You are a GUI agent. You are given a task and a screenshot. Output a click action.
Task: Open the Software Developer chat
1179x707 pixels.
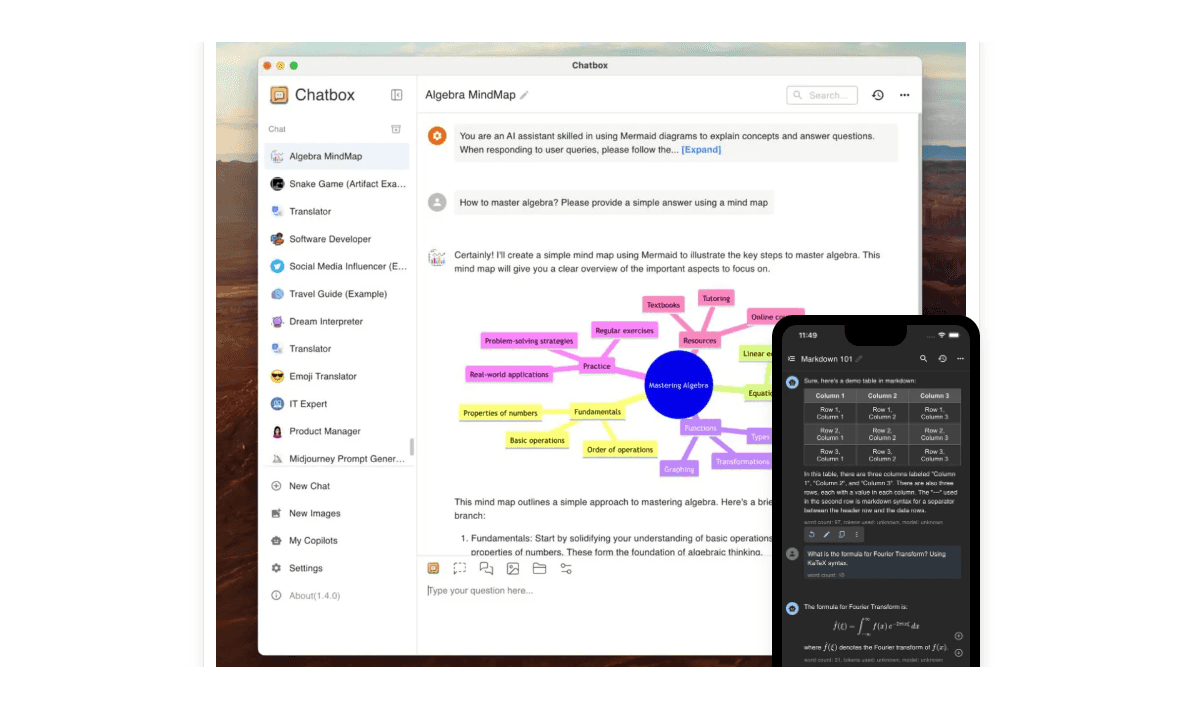tap(337, 239)
